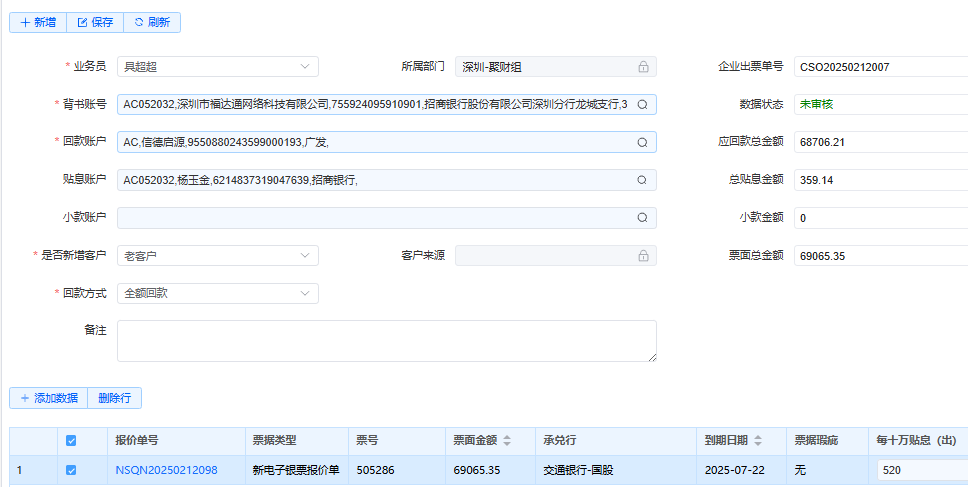Viewport: 968px width, 487px height.
Task: Click the 新增 button
Action: (38, 22)
